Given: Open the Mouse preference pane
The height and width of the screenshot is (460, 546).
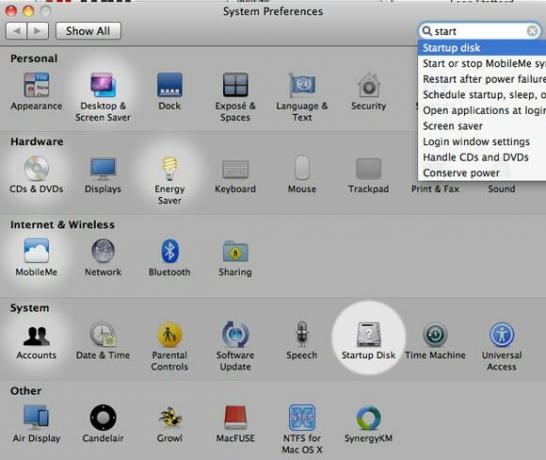Looking at the screenshot, I should pyautogui.click(x=302, y=174).
